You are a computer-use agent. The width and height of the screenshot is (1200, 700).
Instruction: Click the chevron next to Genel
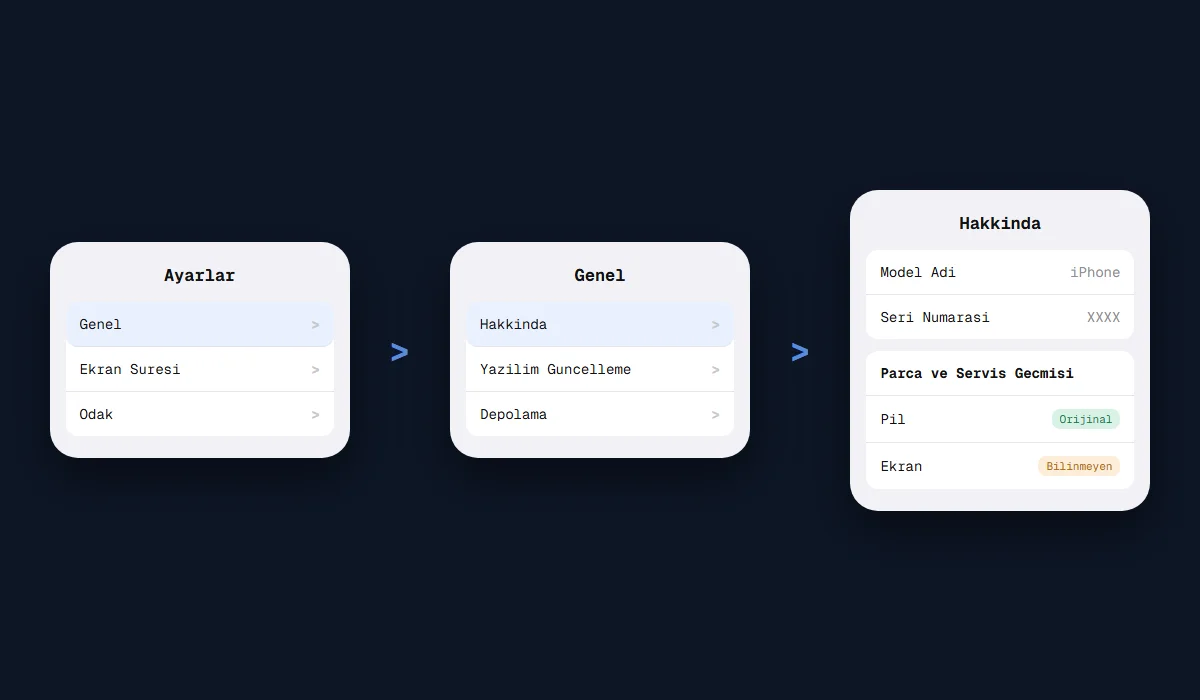click(315, 325)
